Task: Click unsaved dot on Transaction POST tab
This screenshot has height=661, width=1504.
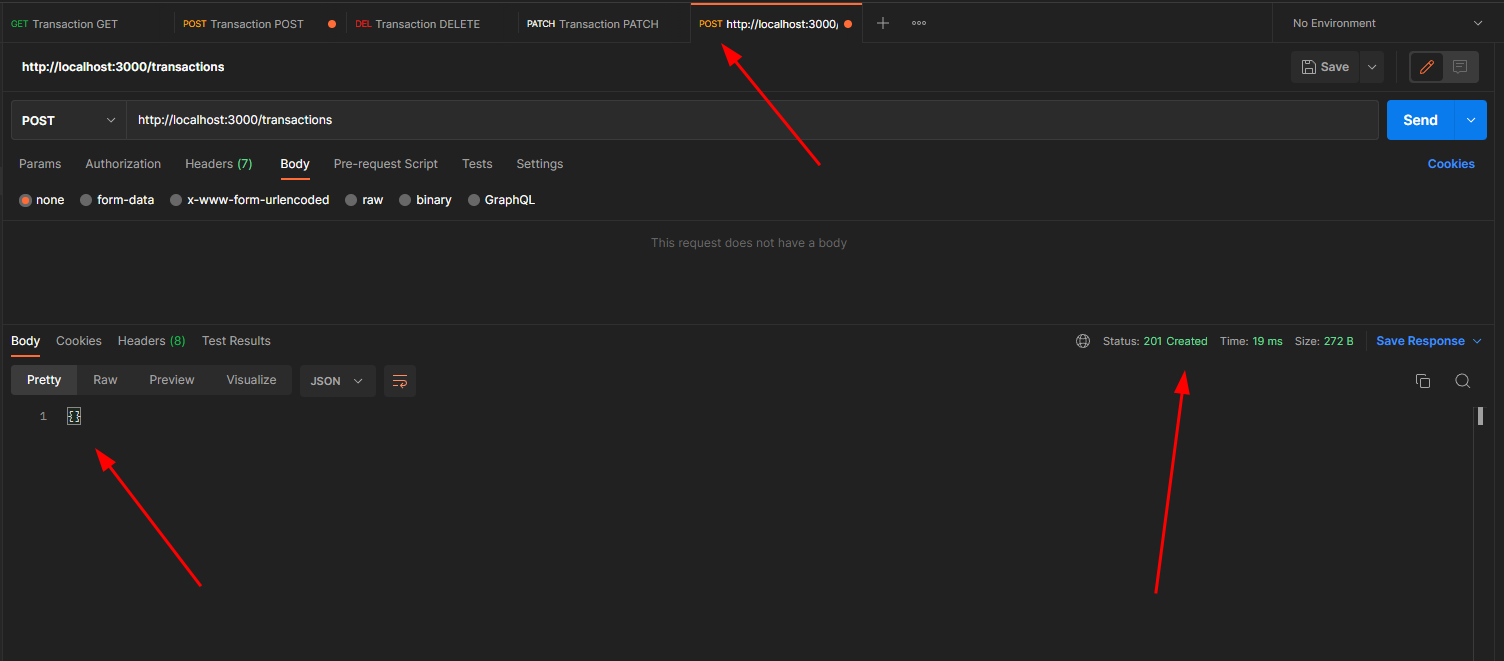Action: click(x=332, y=24)
